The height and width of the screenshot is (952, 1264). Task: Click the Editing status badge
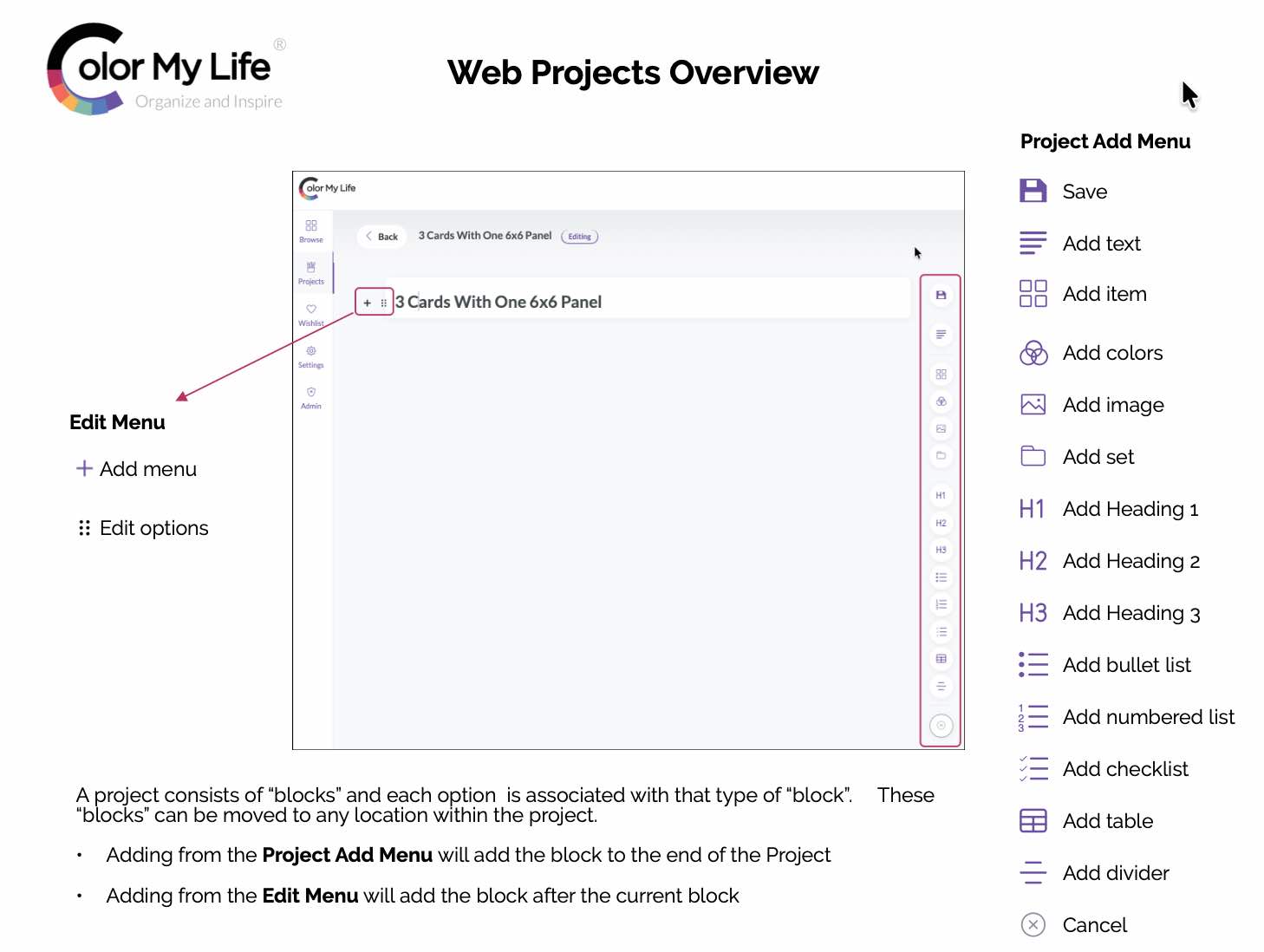[x=580, y=237]
